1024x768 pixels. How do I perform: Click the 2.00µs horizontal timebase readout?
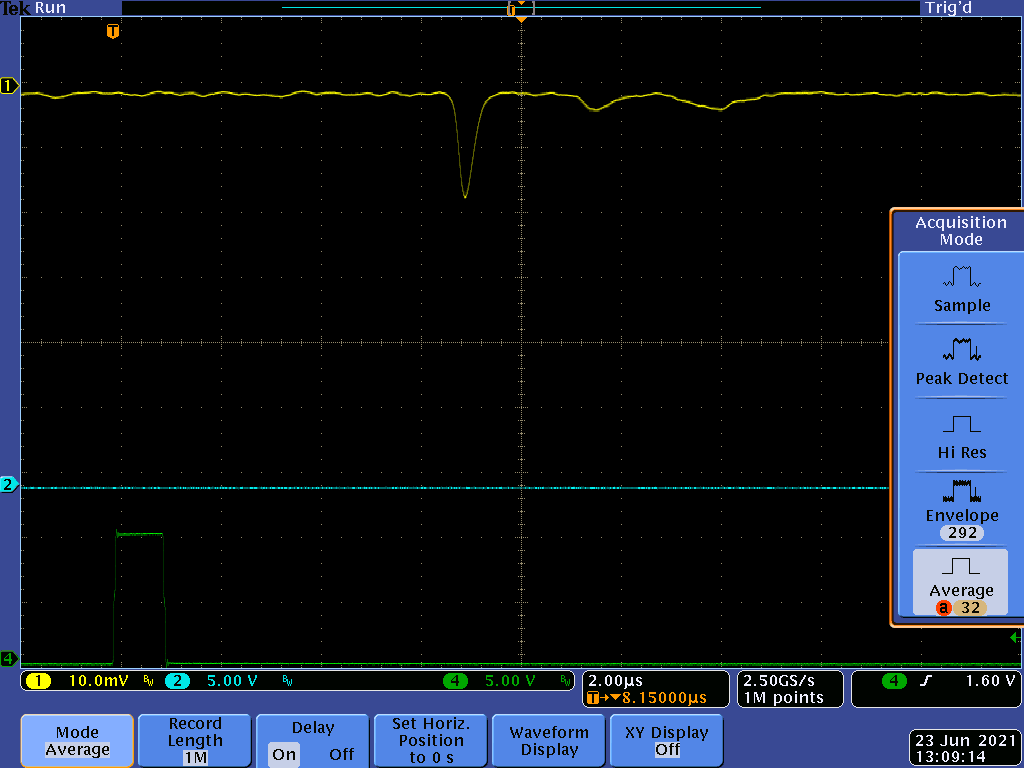[616, 681]
